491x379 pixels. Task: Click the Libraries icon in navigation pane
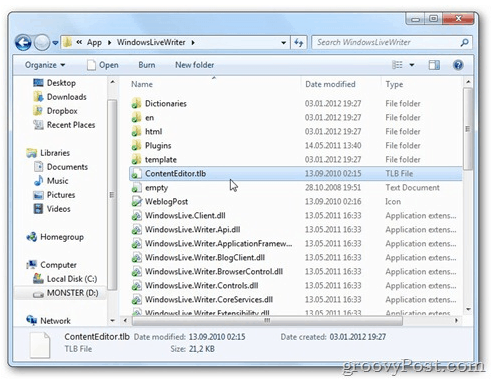(x=32, y=153)
